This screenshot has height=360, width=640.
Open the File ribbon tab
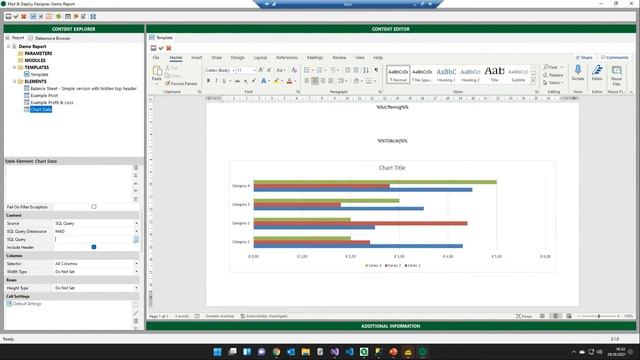[x=156, y=58]
